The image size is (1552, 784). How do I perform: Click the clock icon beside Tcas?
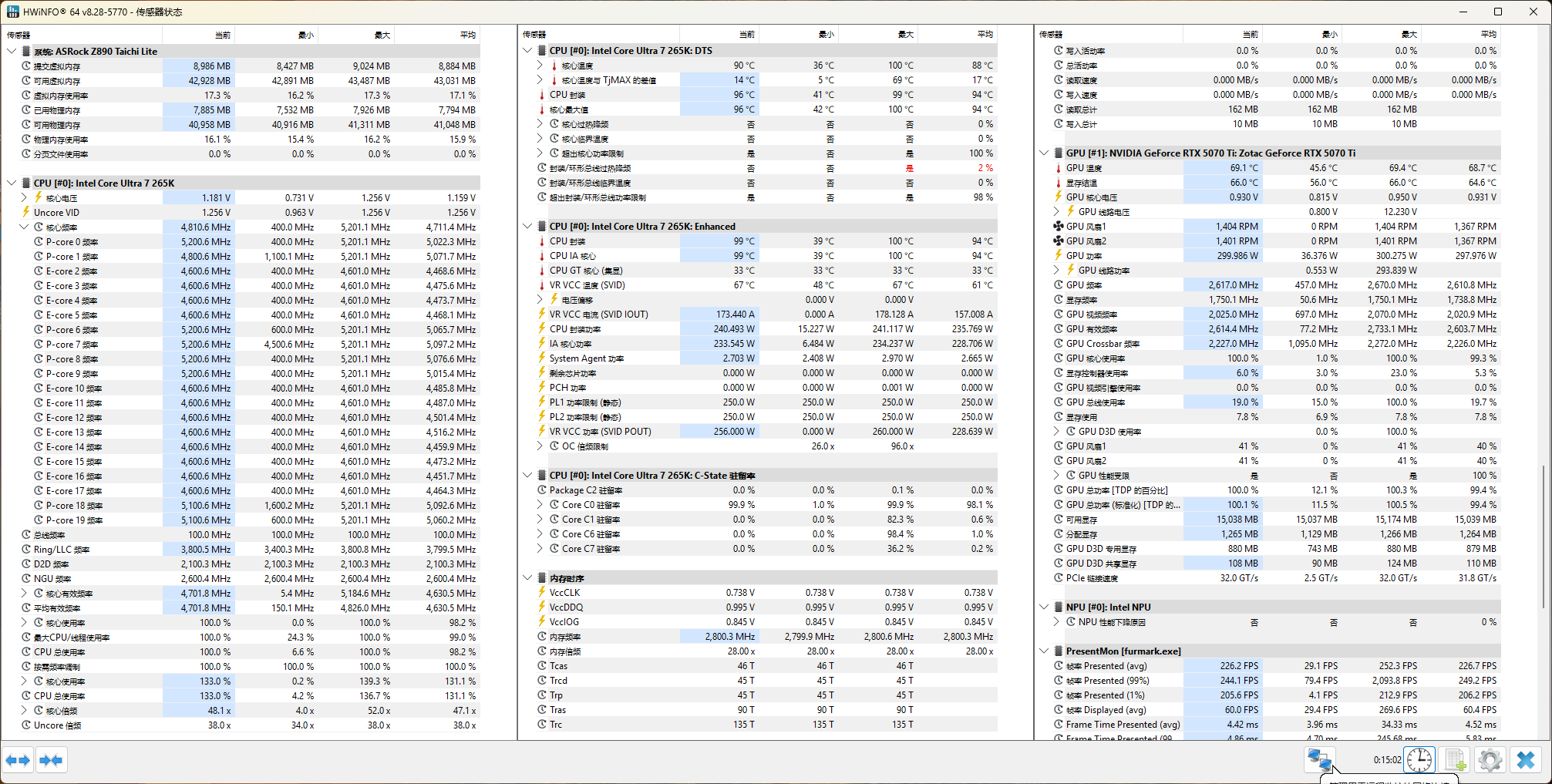(x=542, y=666)
